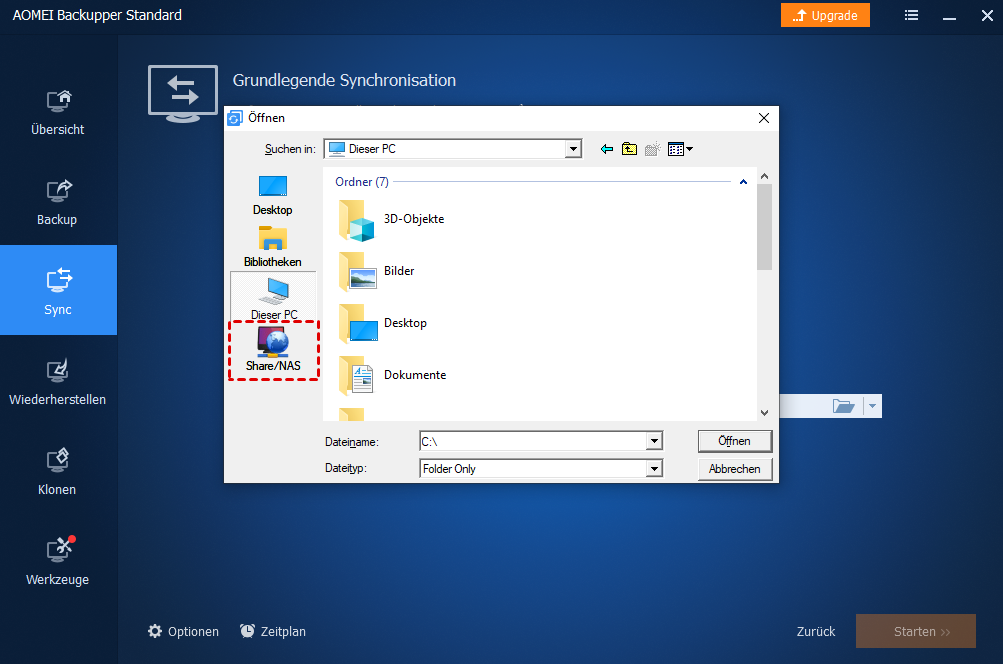Expand the Suchen in location dropdown
1003x664 pixels.
[x=573, y=149]
